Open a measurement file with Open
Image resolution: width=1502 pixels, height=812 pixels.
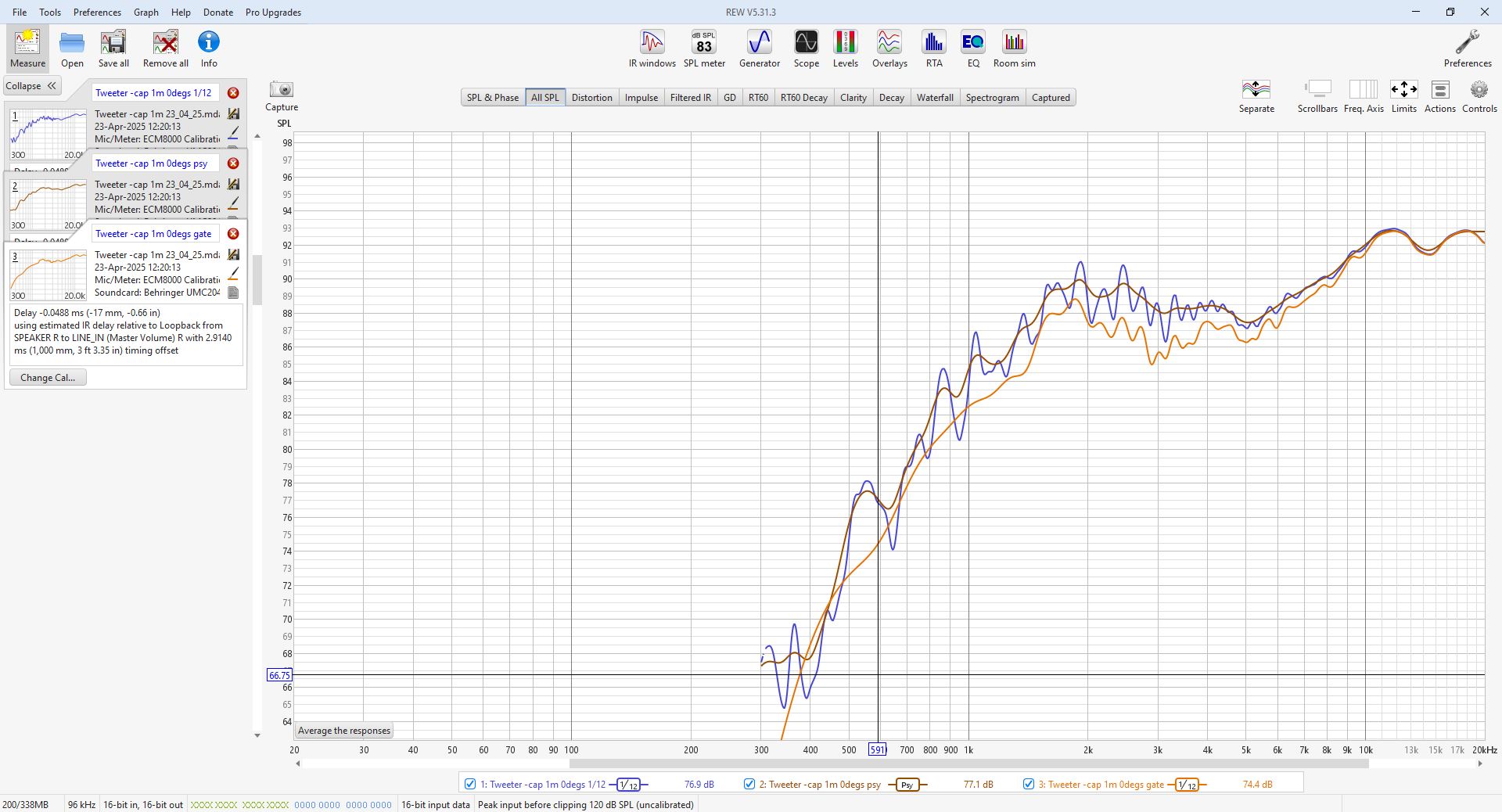coord(72,49)
